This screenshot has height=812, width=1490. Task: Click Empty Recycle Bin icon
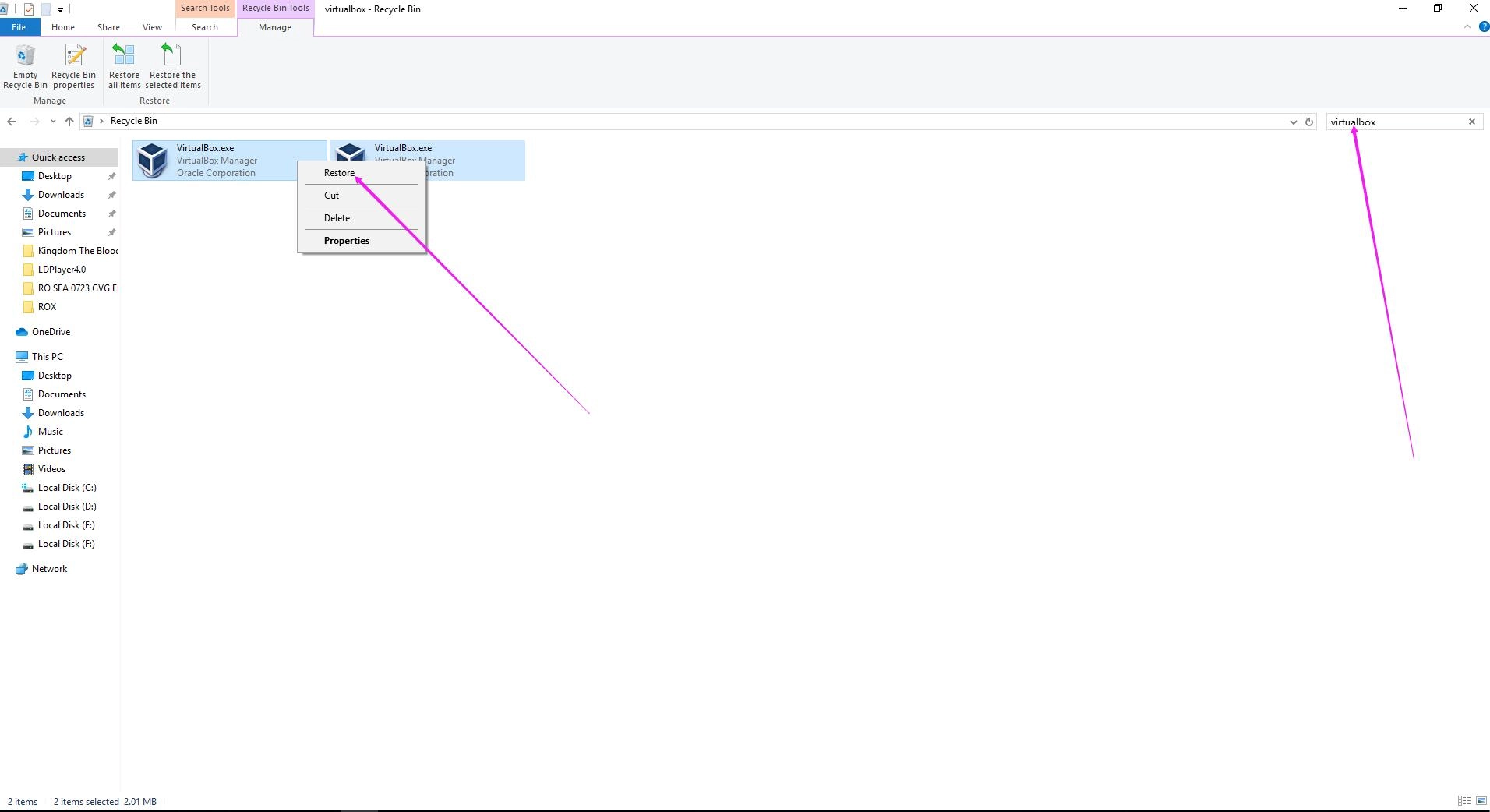click(x=25, y=67)
